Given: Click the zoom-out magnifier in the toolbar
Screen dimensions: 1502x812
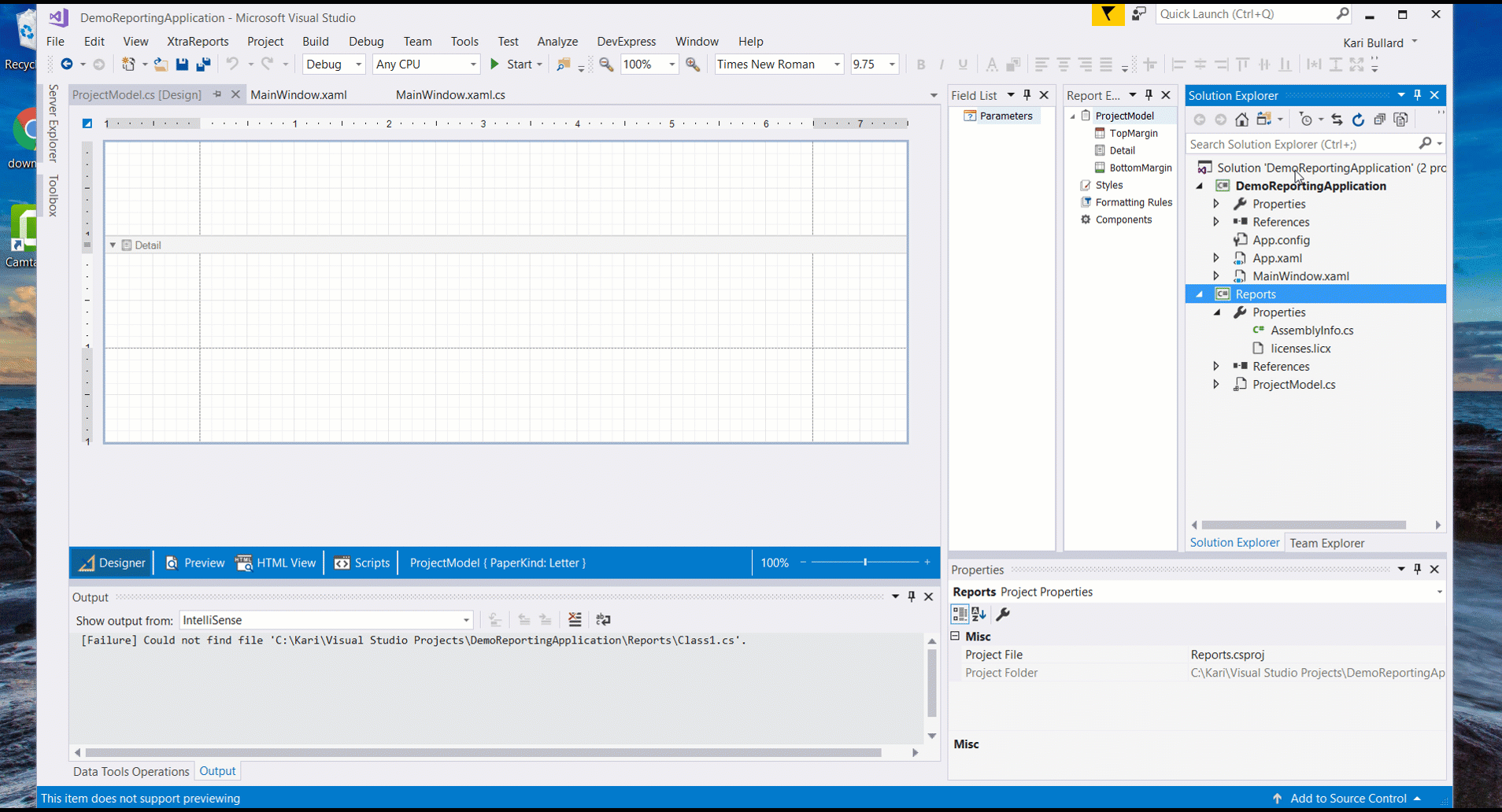Looking at the screenshot, I should coord(606,65).
